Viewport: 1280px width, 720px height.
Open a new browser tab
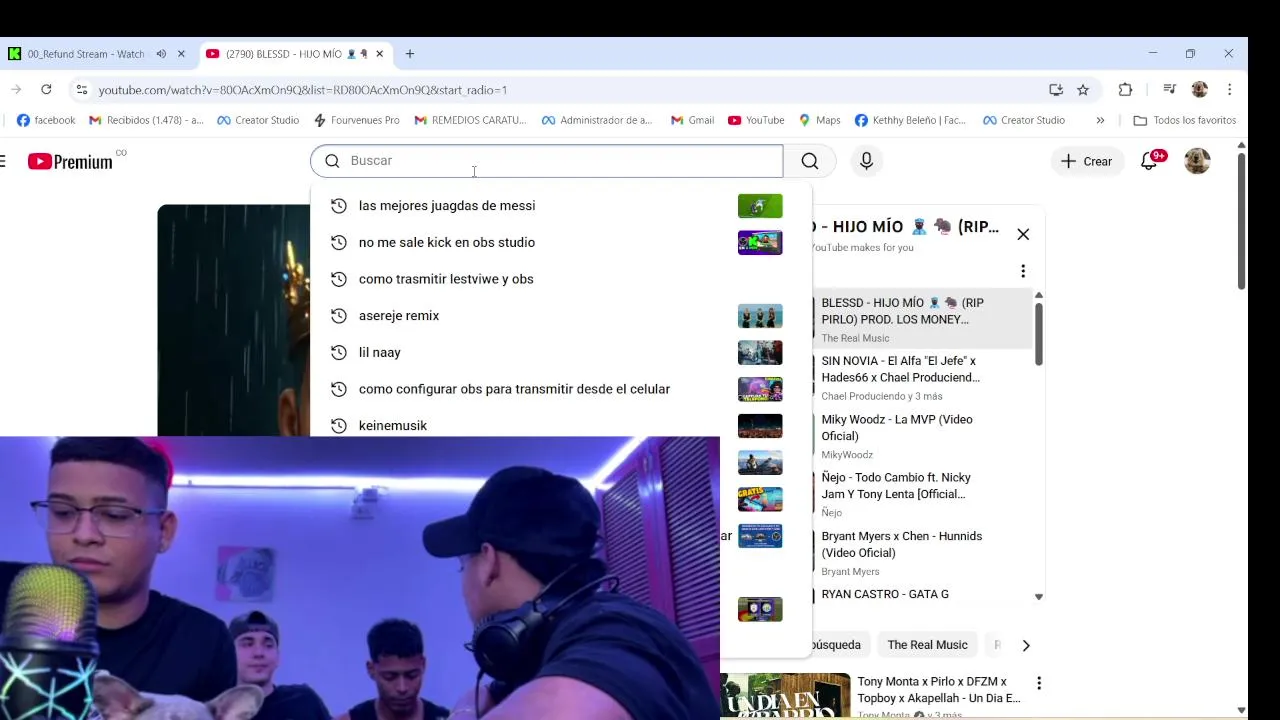click(410, 54)
